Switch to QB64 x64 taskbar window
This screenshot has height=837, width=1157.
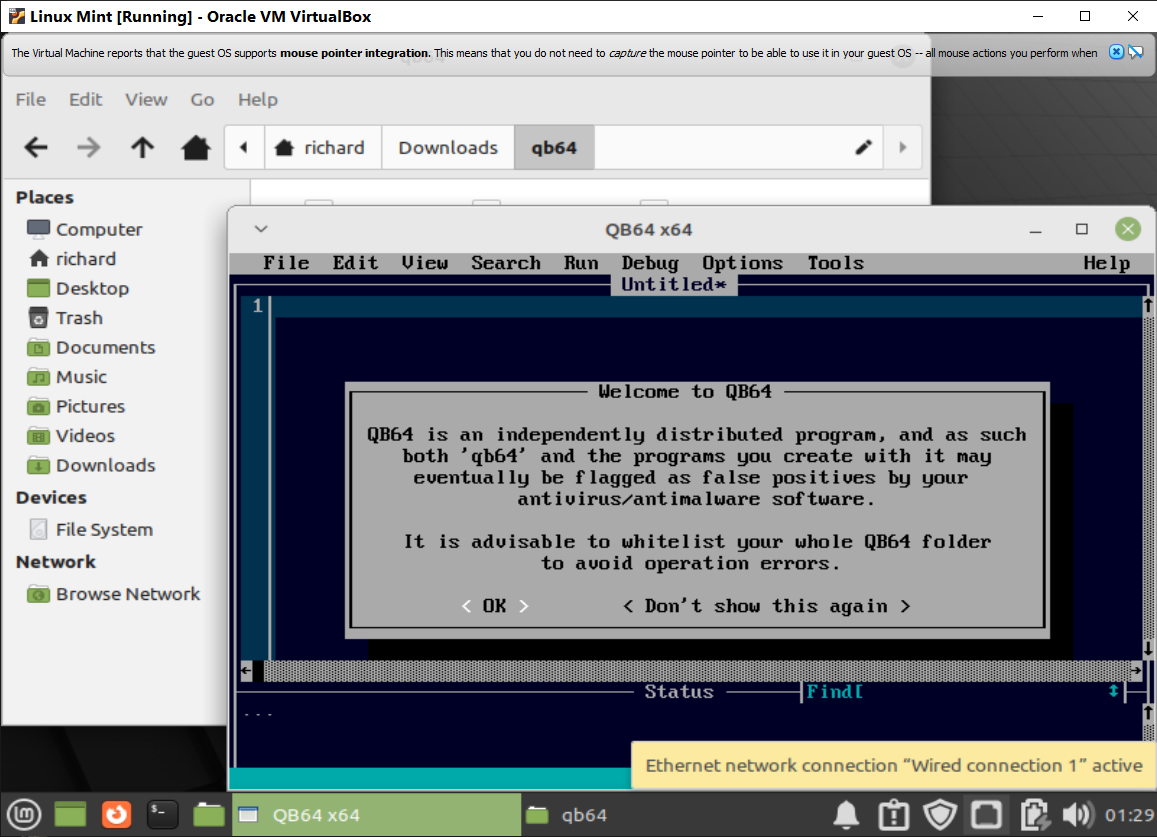(x=376, y=815)
